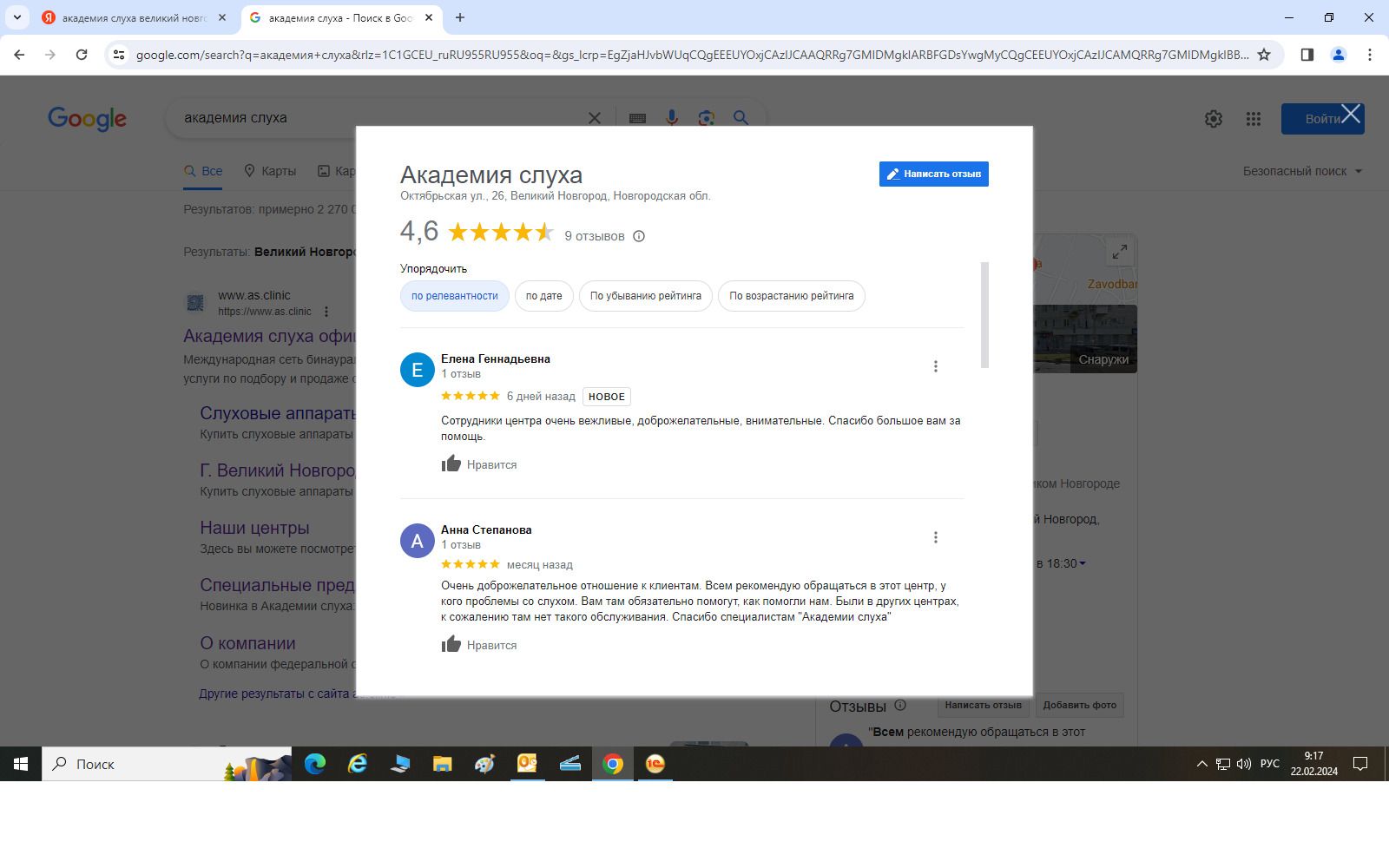Image resolution: width=1389 pixels, height=868 pixels.
Task: Click the rating info icon beside 9 отзывов
Action: (x=639, y=236)
